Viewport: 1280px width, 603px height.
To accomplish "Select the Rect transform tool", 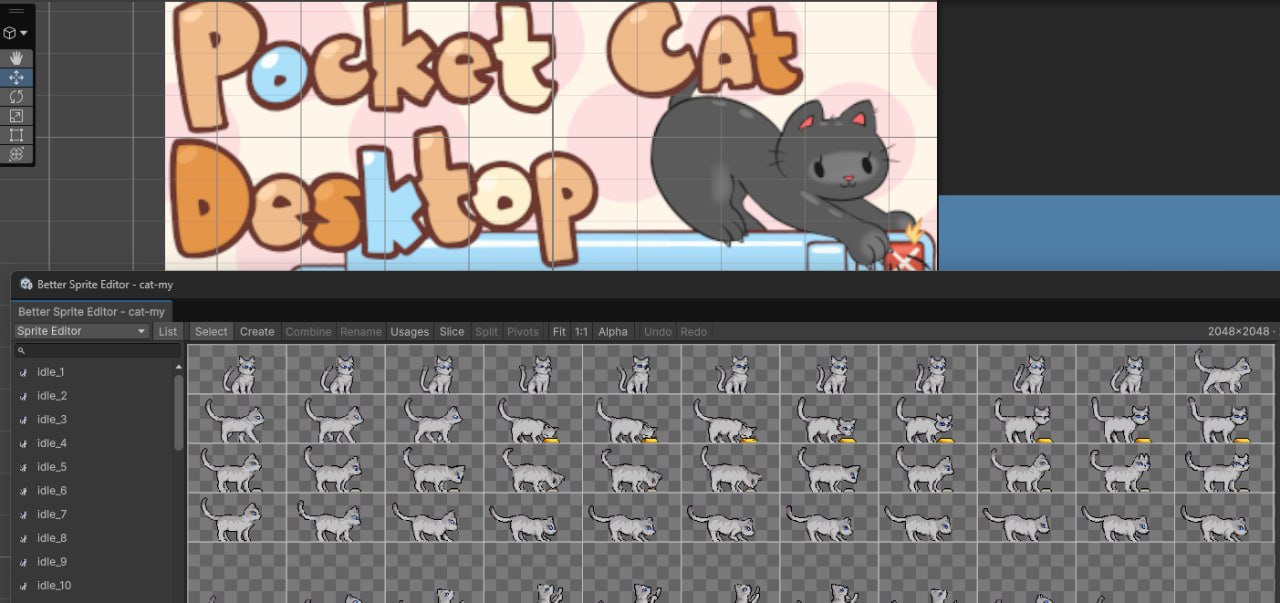I will 16,135.
